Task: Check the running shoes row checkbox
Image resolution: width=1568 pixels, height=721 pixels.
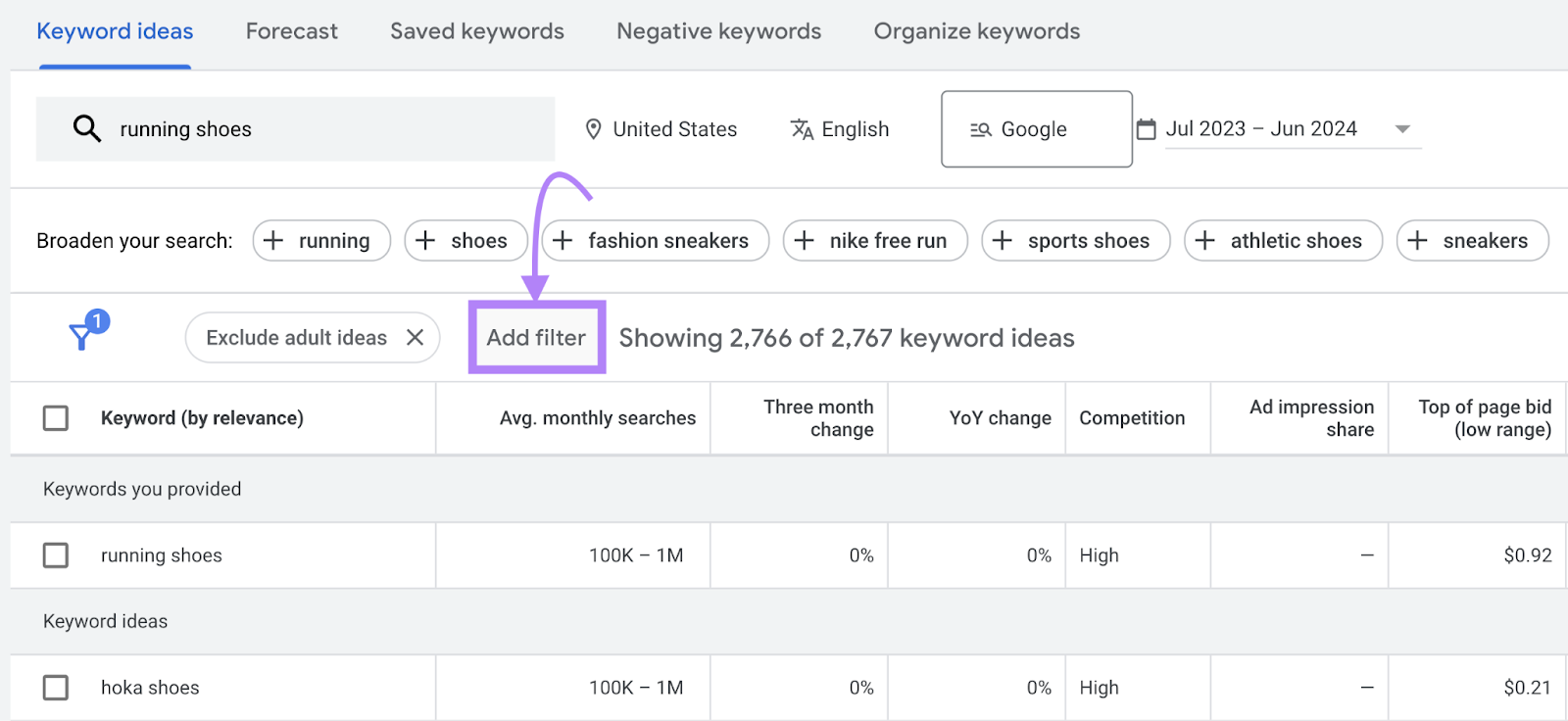Action: point(56,555)
